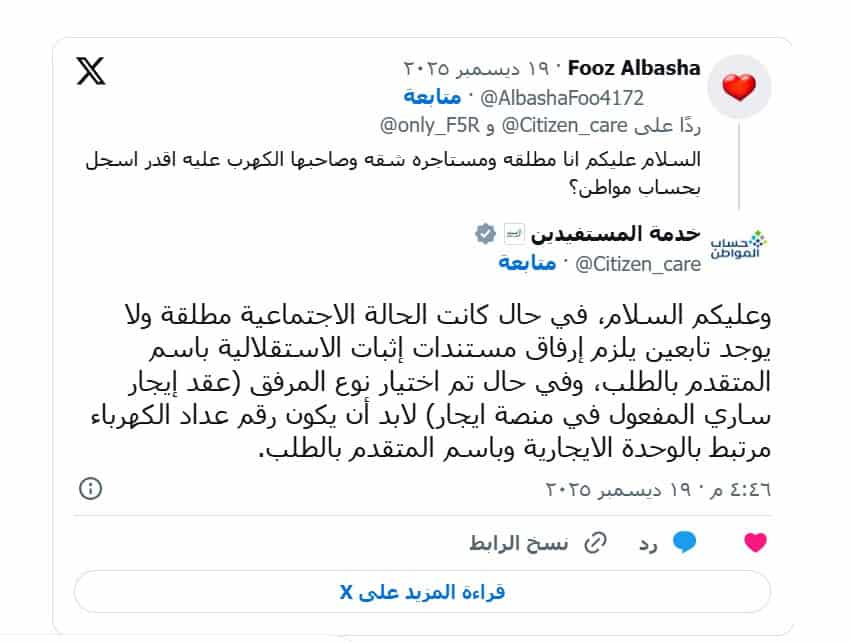Click the رد reply label
This screenshot has width=850, height=642.
[x=650, y=542]
